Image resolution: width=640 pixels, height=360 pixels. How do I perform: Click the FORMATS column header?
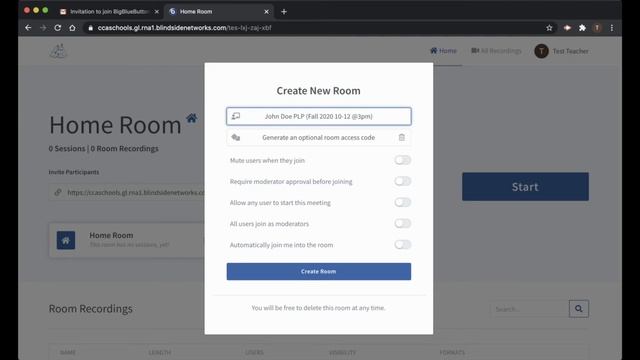(x=453, y=352)
